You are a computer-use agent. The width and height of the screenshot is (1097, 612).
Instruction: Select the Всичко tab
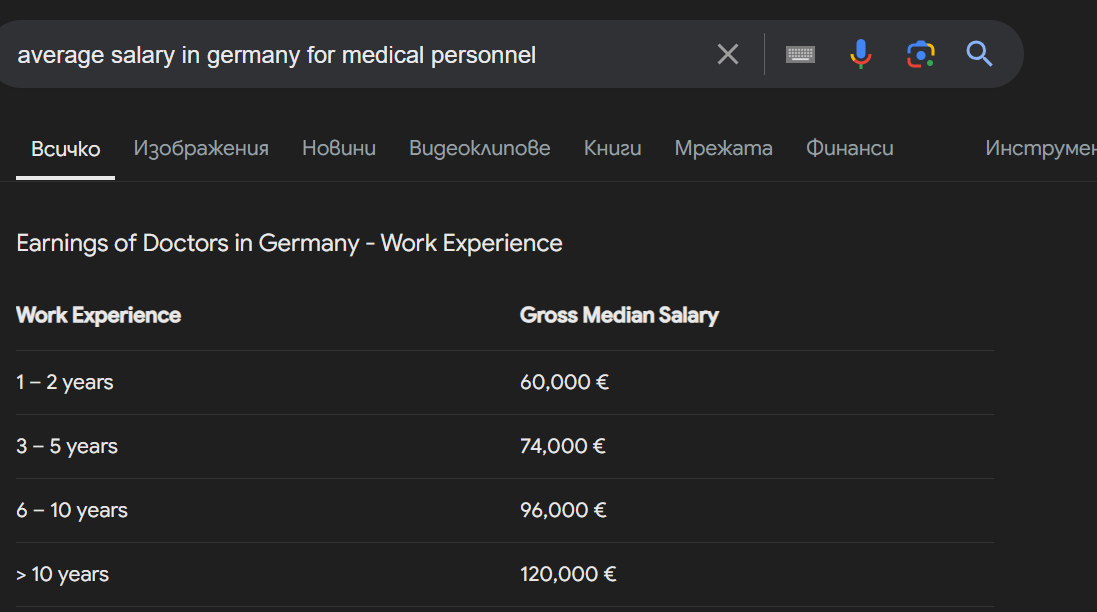(66, 149)
